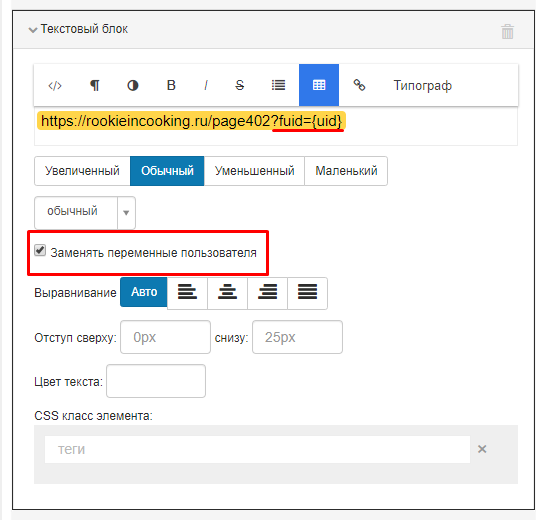The image size is (545, 520).
Task: Open the обычный style dropdown
Action: click(85, 213)
